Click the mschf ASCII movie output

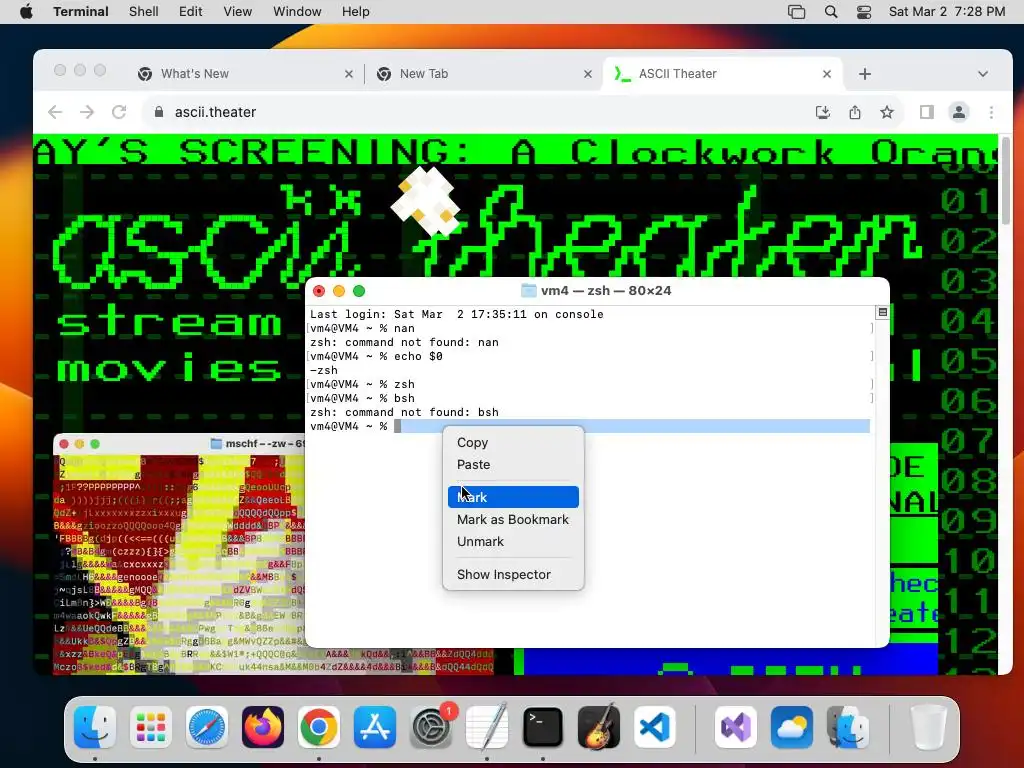coord(179,564)
